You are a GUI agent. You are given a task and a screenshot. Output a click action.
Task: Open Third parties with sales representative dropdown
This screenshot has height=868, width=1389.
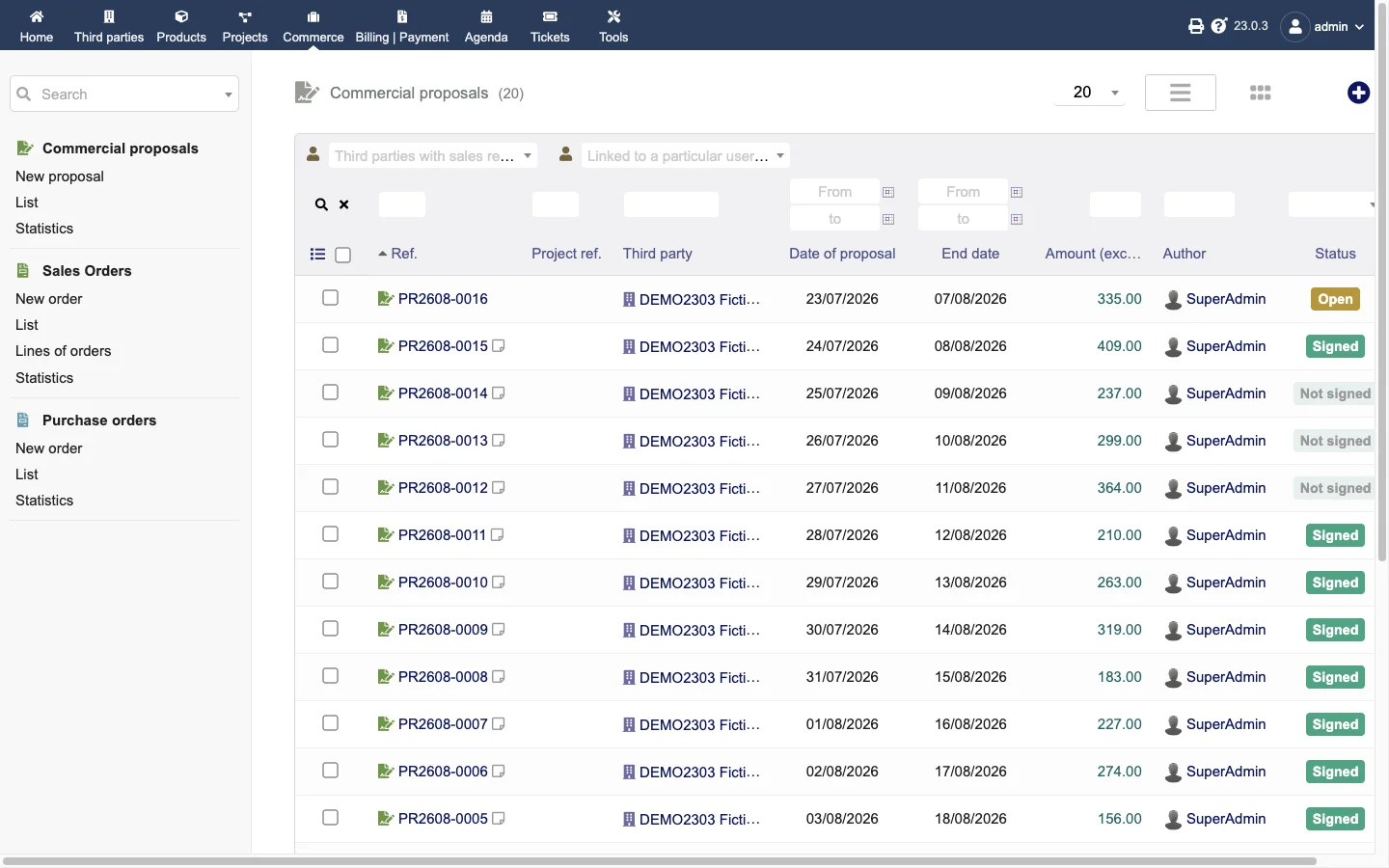pyautogui.click(x=432, y=156)
